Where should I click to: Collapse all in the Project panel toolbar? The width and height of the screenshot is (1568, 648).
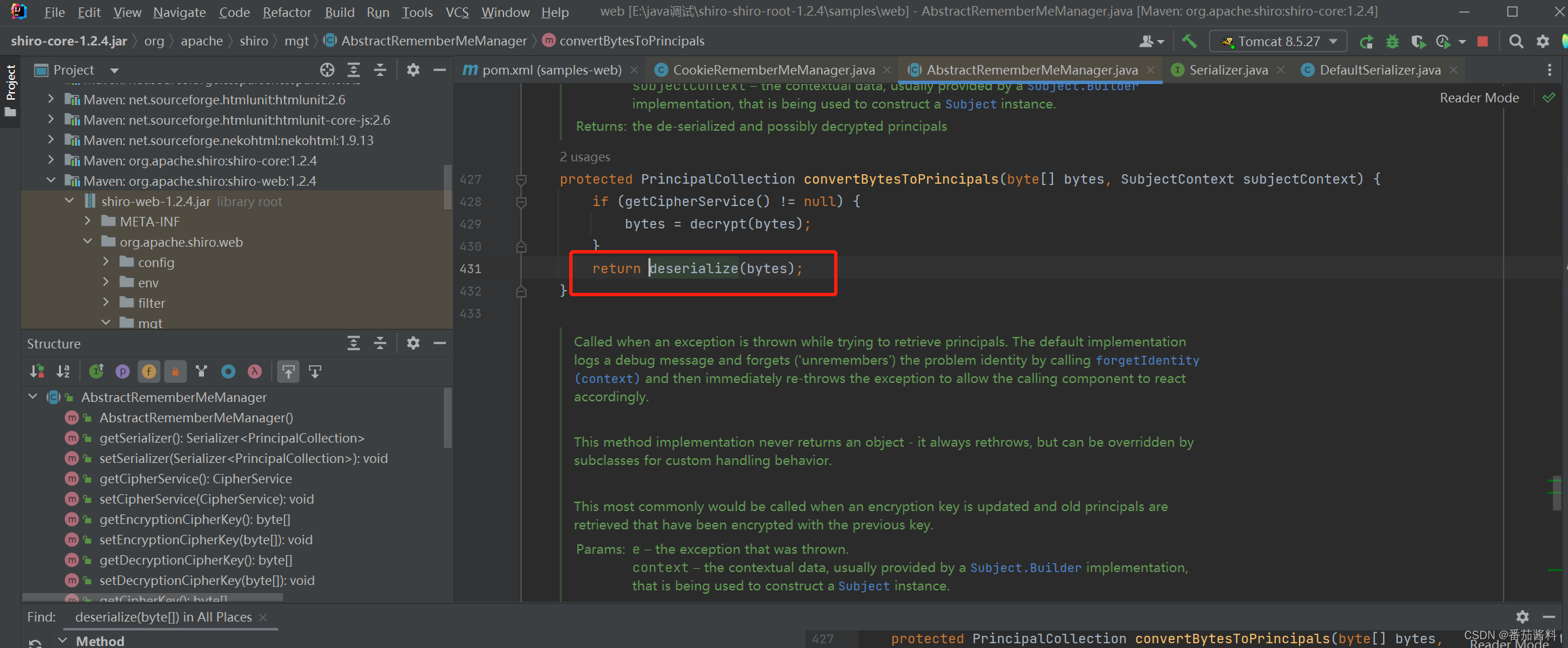pyautogui.click(x=380, y=70)
